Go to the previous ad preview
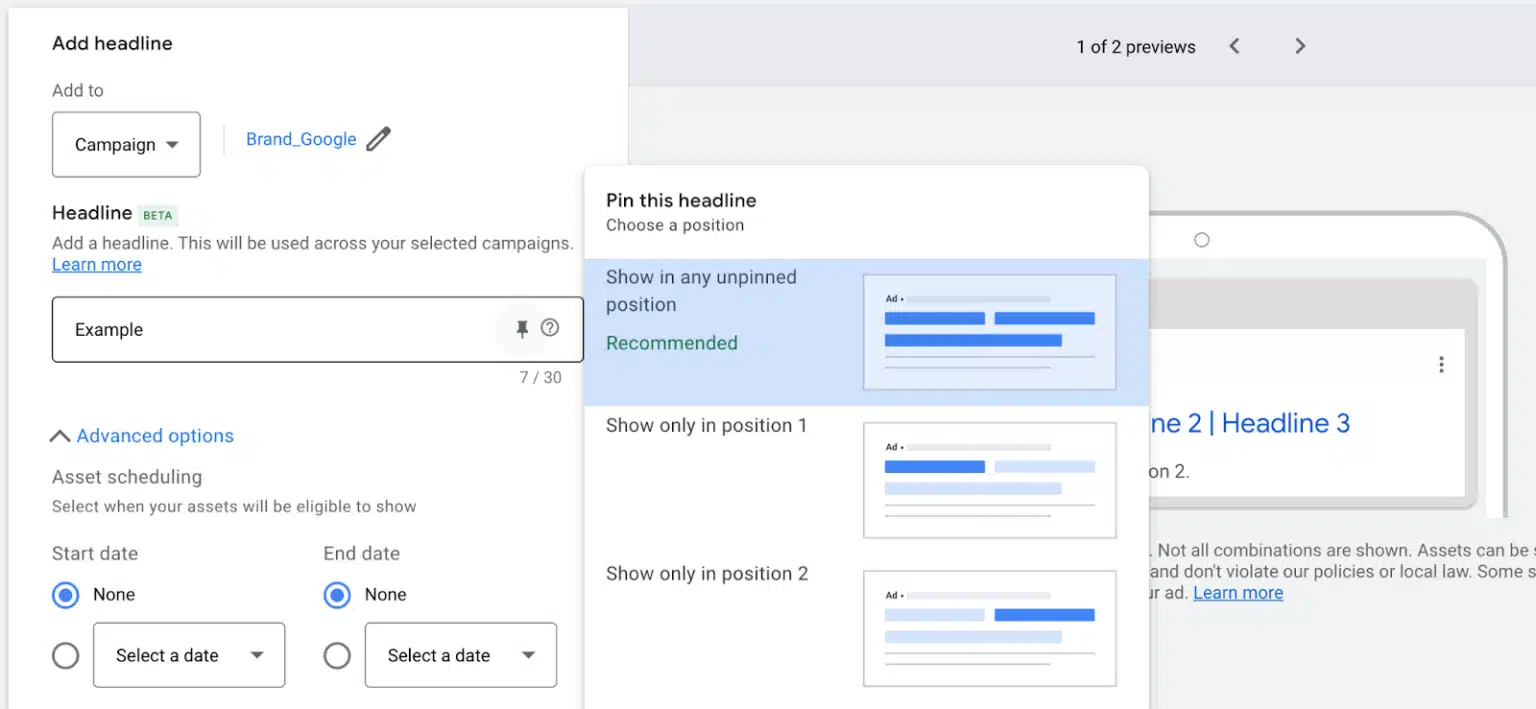The width and height of the screenshot is (1536, 709). coord(1234,46)
